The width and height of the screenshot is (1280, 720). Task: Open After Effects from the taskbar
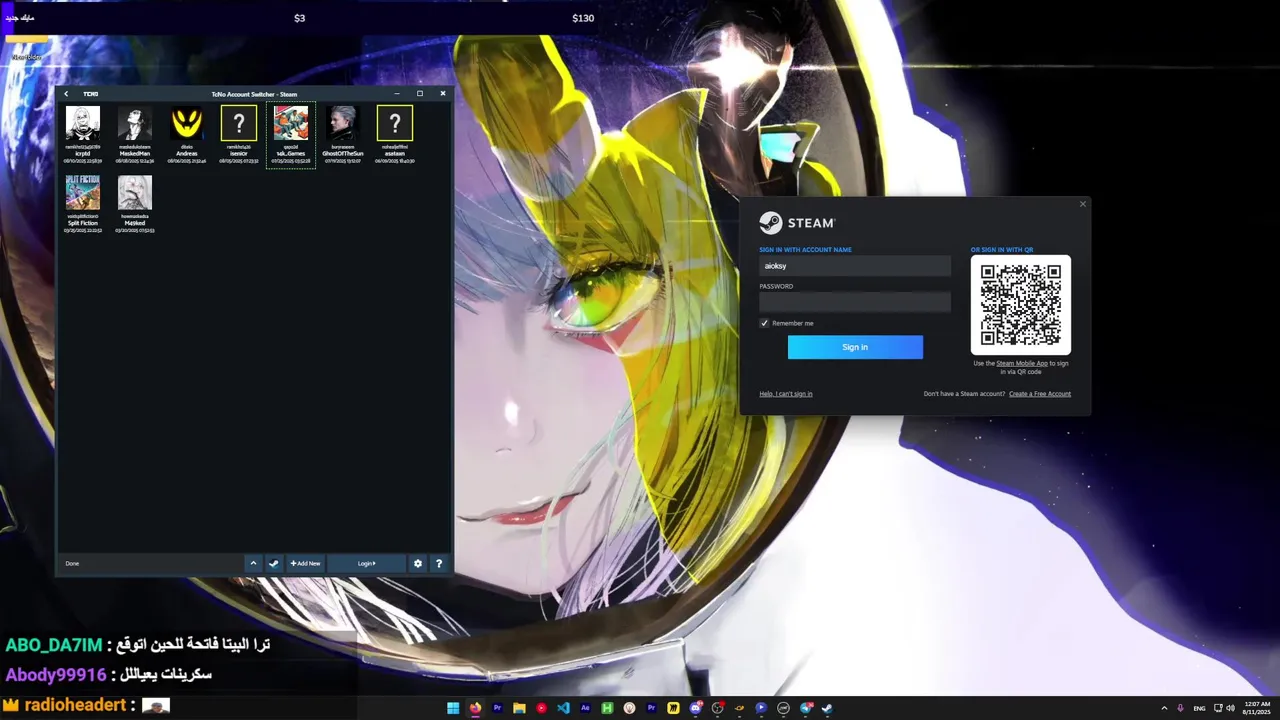(585, 708)
